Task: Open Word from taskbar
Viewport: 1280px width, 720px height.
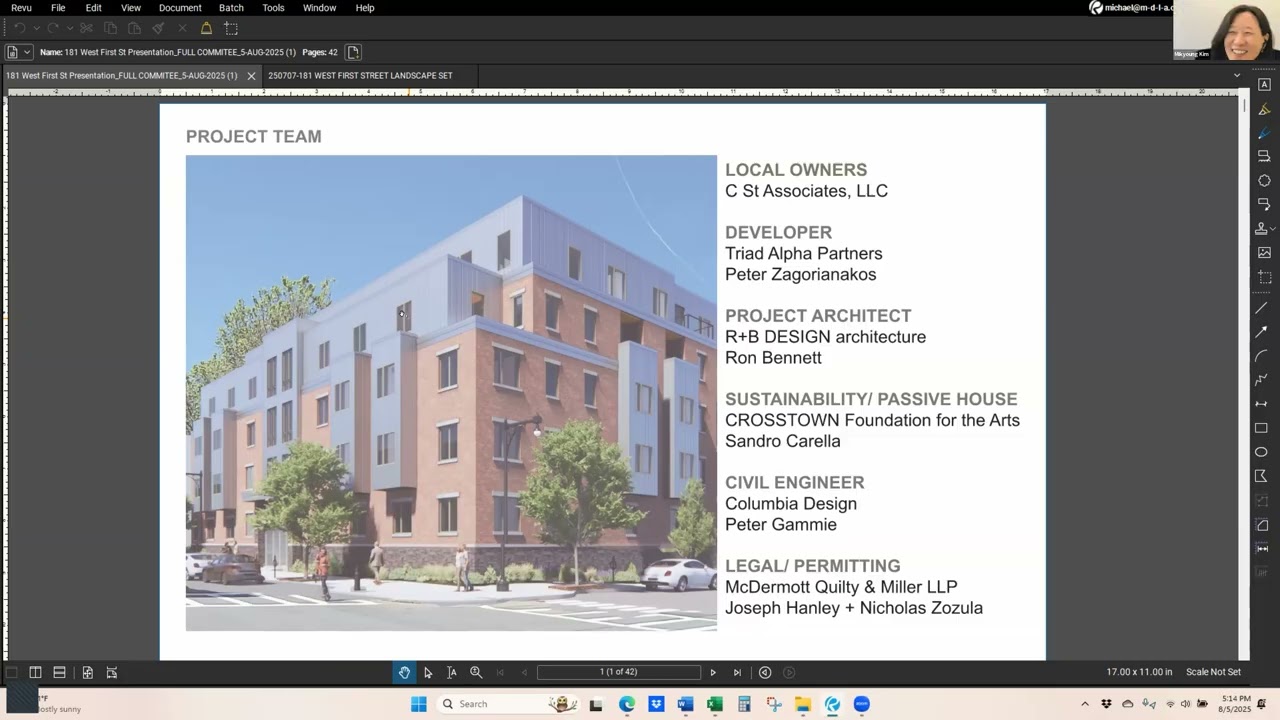Action: point(685,704)
